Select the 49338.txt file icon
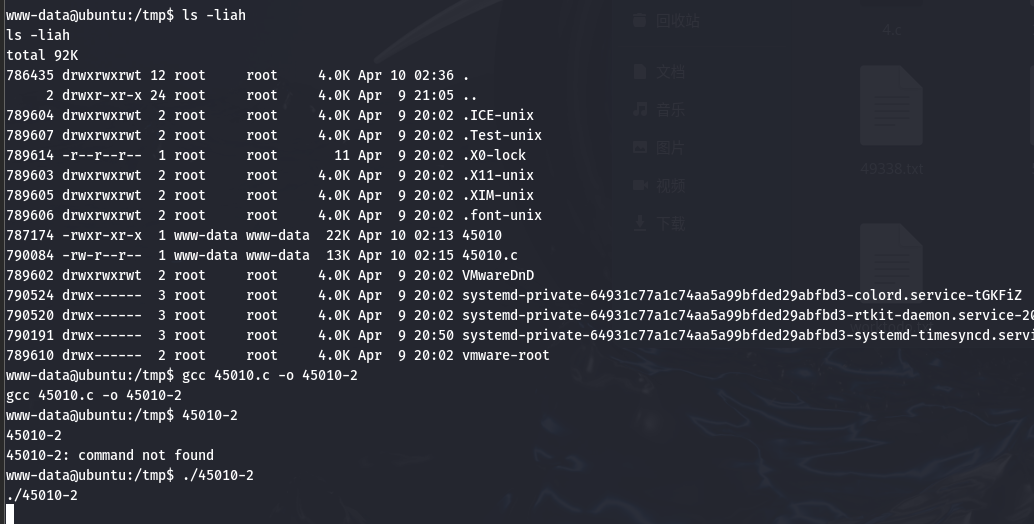Image resolution: width=1034 pixels, height=524 pixels. coord(891,105)
